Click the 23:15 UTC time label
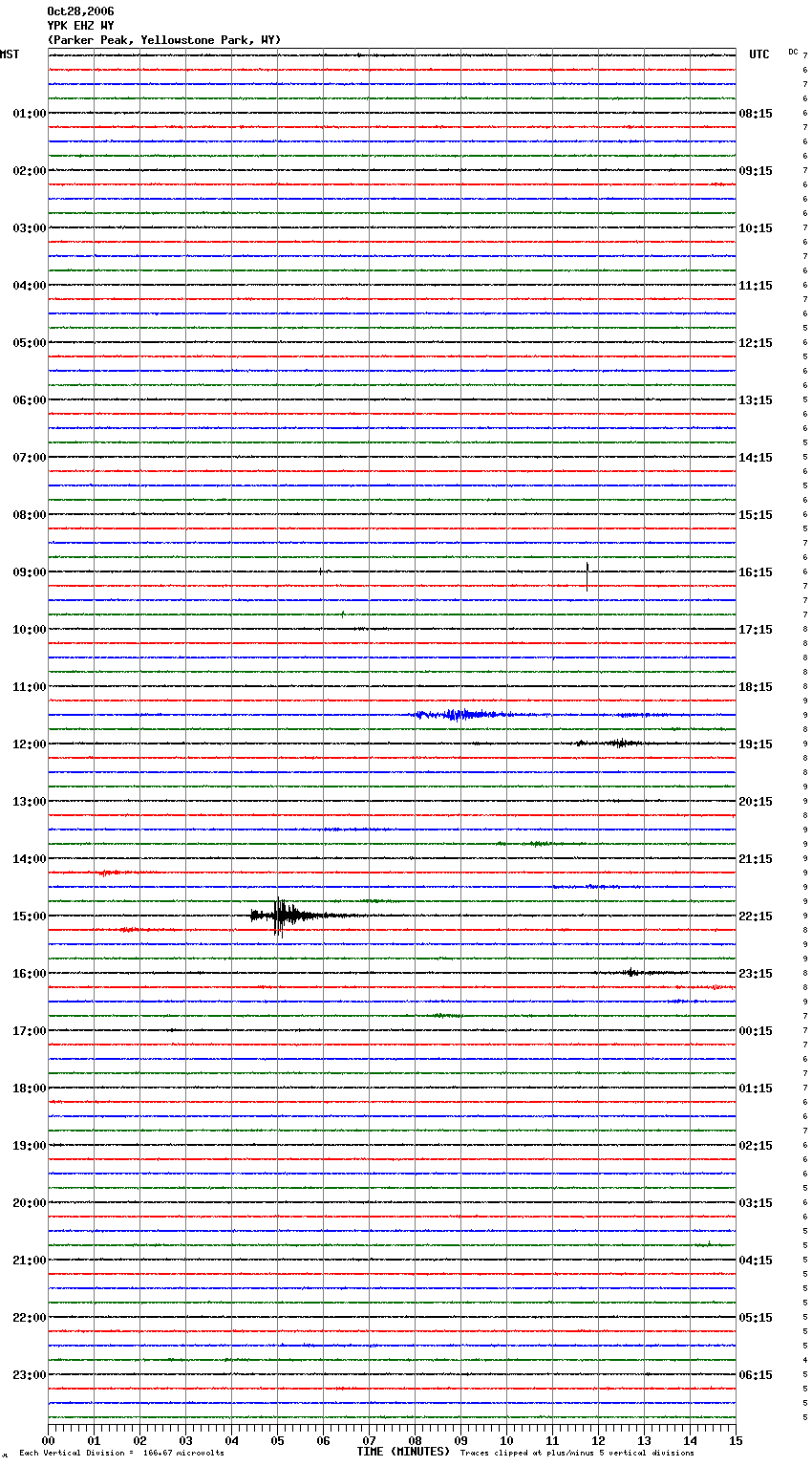The width and height of the screenshot is (812, 1466). [756, 974]
